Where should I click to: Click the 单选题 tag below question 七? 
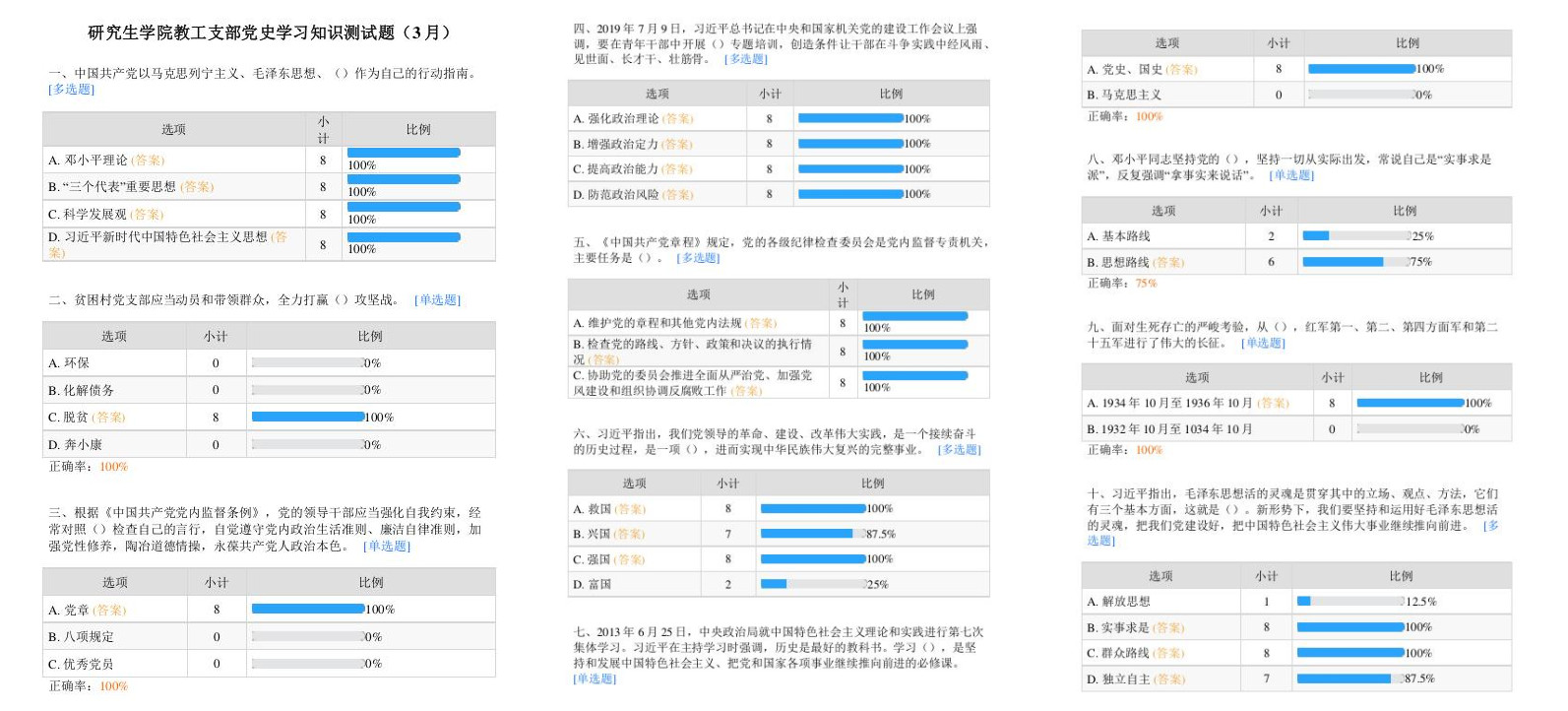595,679
